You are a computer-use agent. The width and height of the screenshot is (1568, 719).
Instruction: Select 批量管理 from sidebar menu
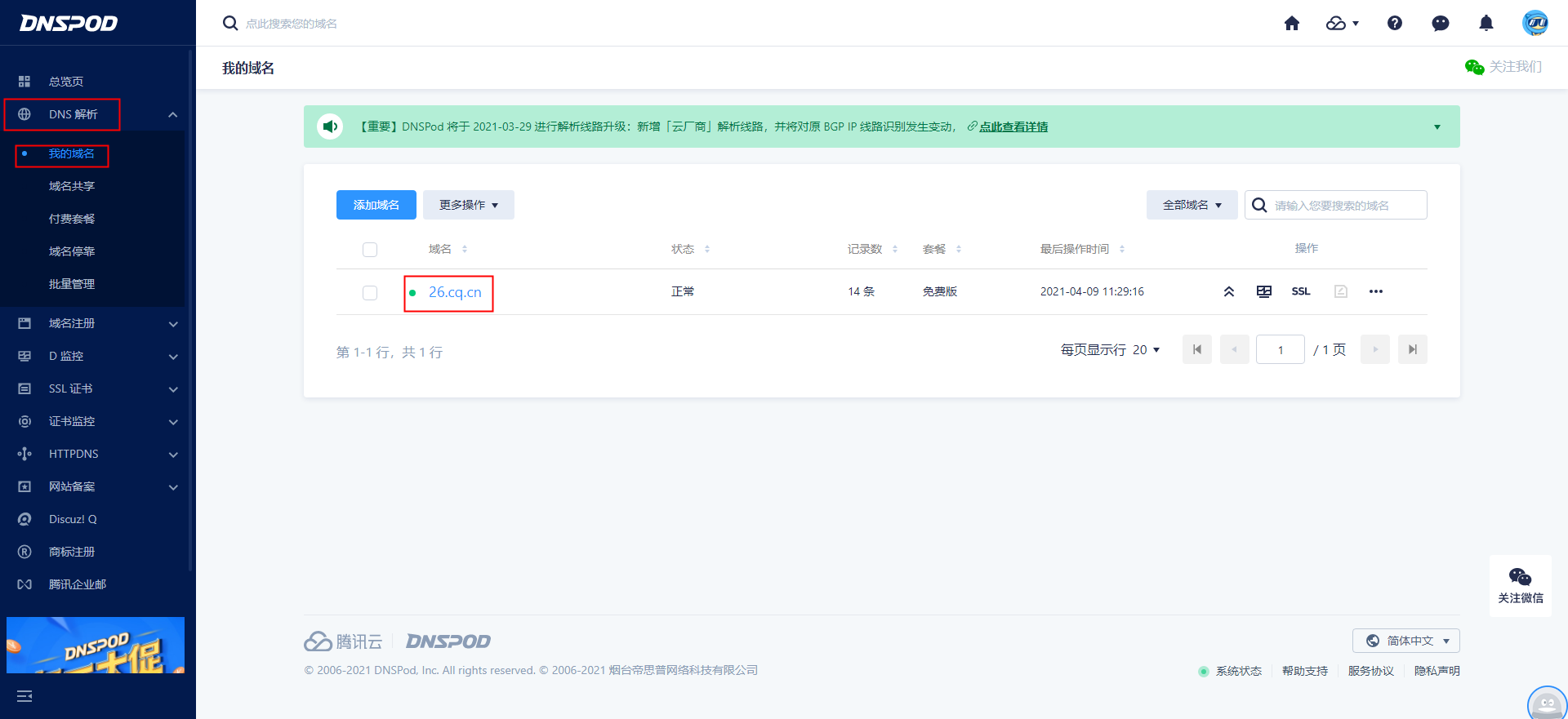point(72,284)
